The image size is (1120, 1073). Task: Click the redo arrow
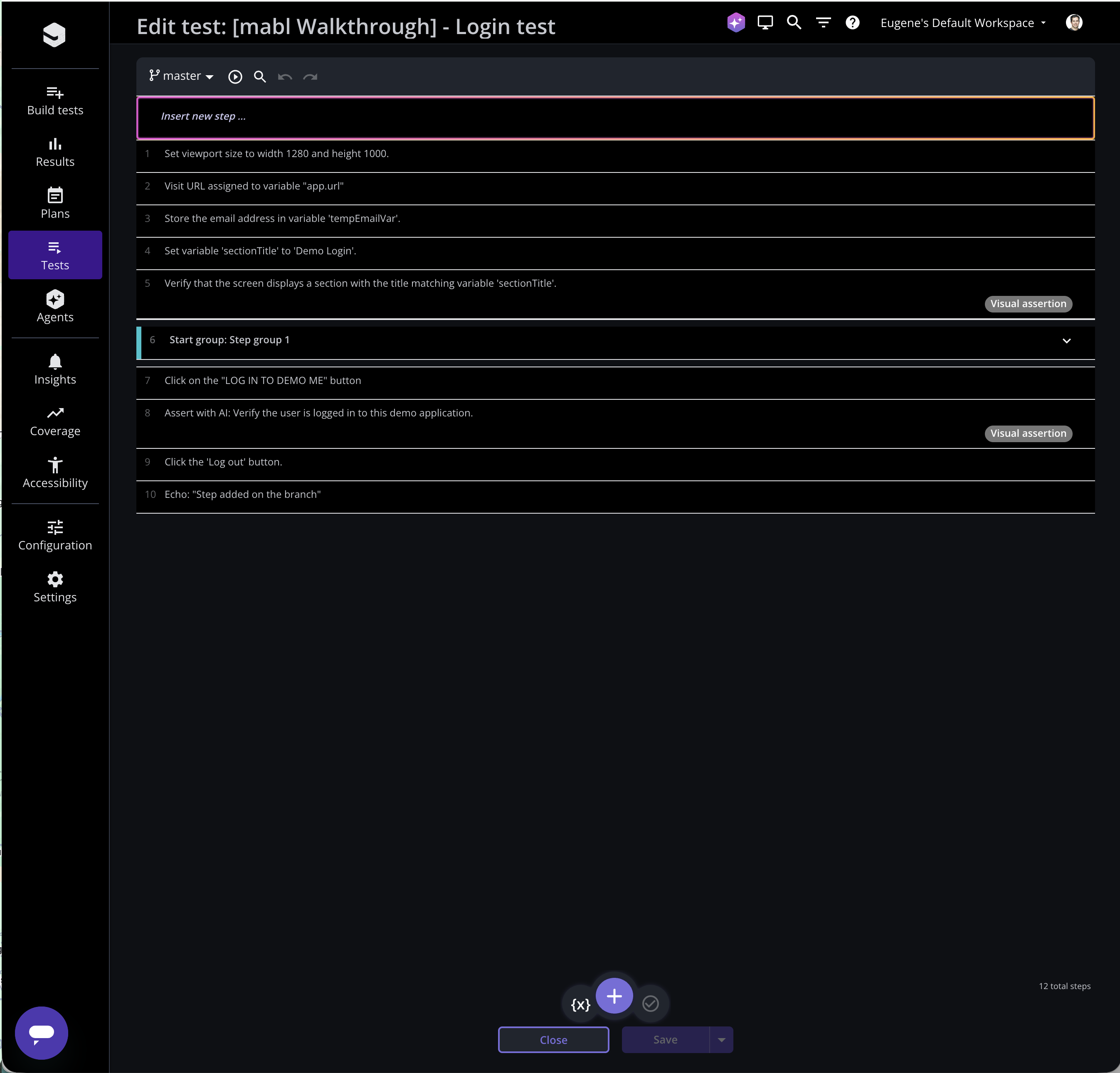point(310,76)
